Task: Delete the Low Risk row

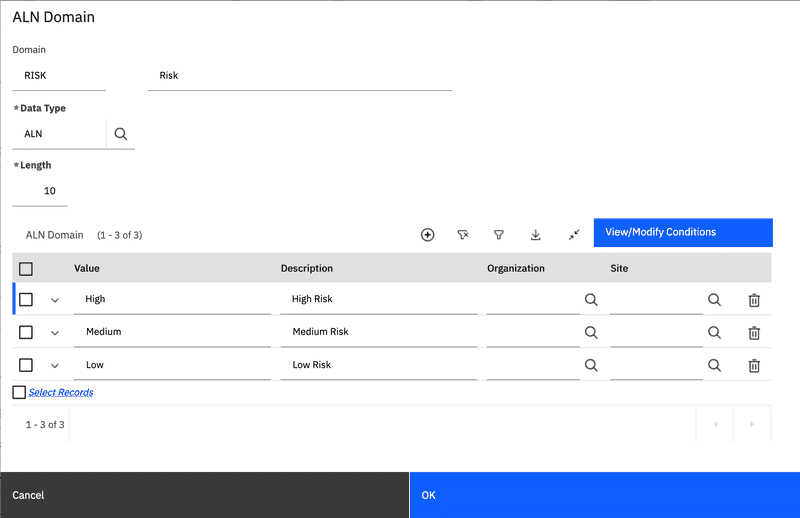Action: (754, 365)
